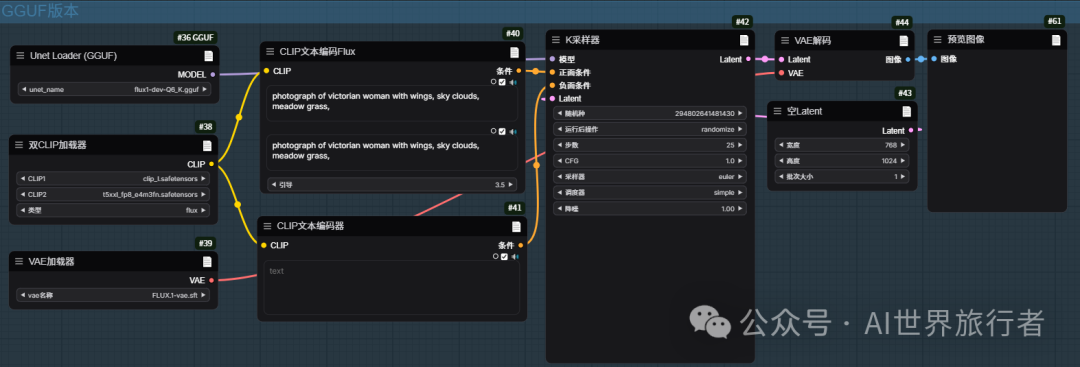Click the 随机种 seed value field
1080x367 pixels.
click(x=650, y=113)
